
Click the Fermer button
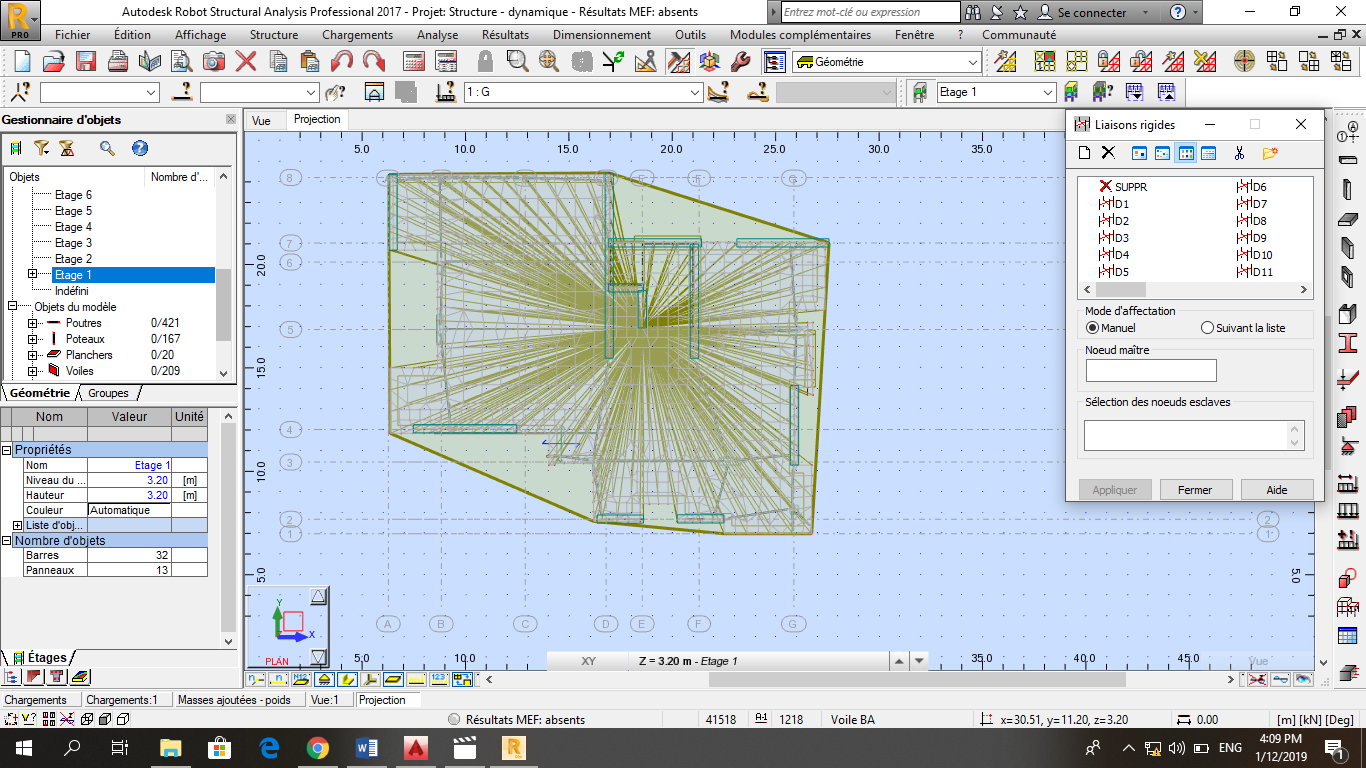click(x=1194, y=490)
